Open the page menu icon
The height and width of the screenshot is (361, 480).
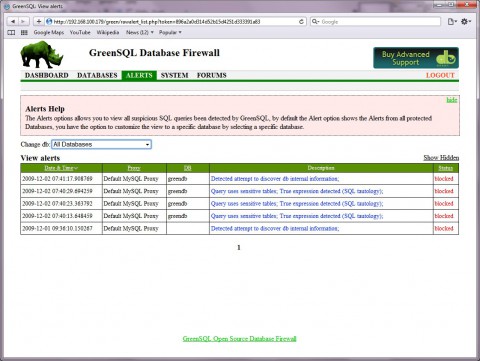click(452, 22)
